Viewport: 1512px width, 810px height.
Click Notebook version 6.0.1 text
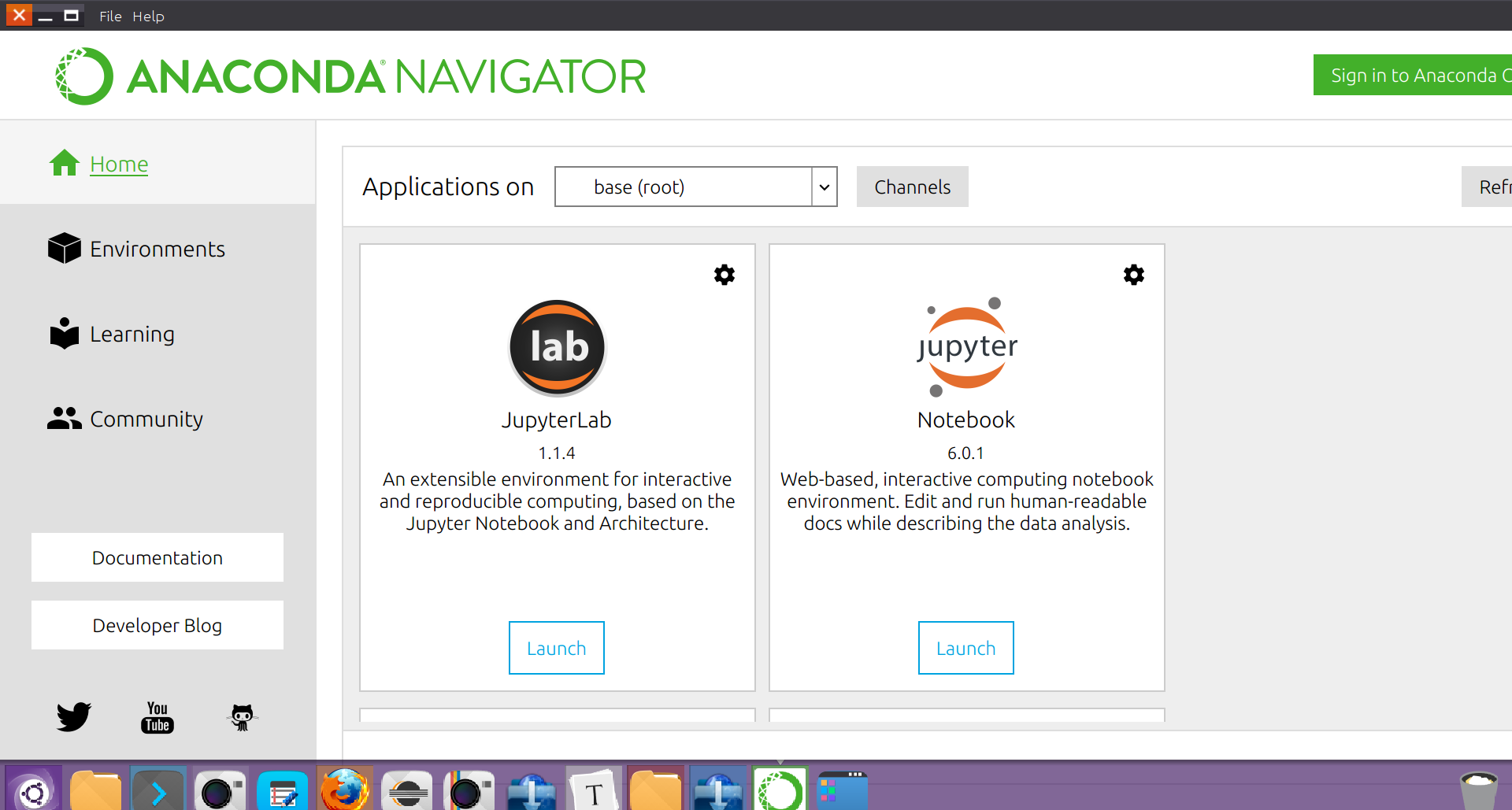(966, 453)
